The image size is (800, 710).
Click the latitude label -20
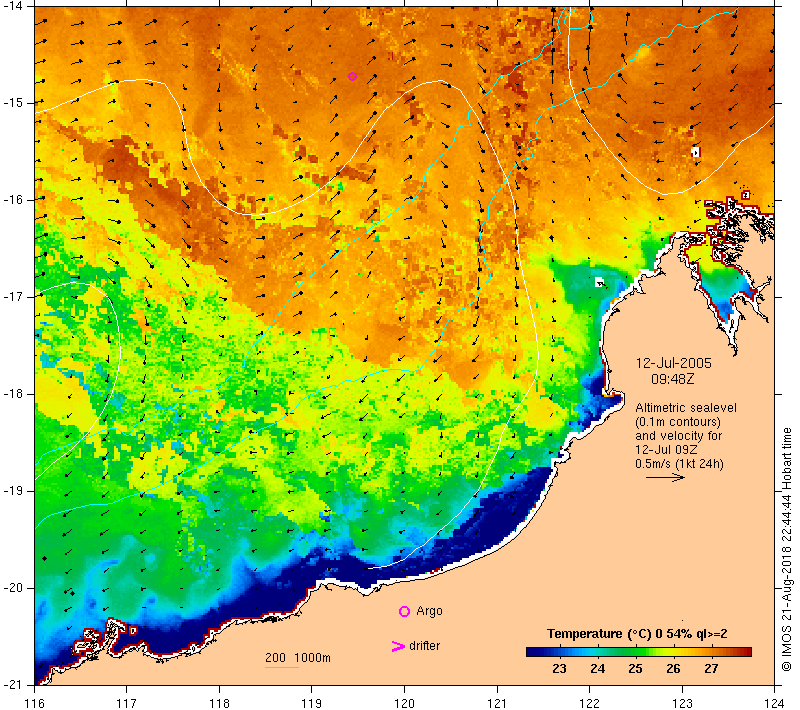tap(12, 588)
